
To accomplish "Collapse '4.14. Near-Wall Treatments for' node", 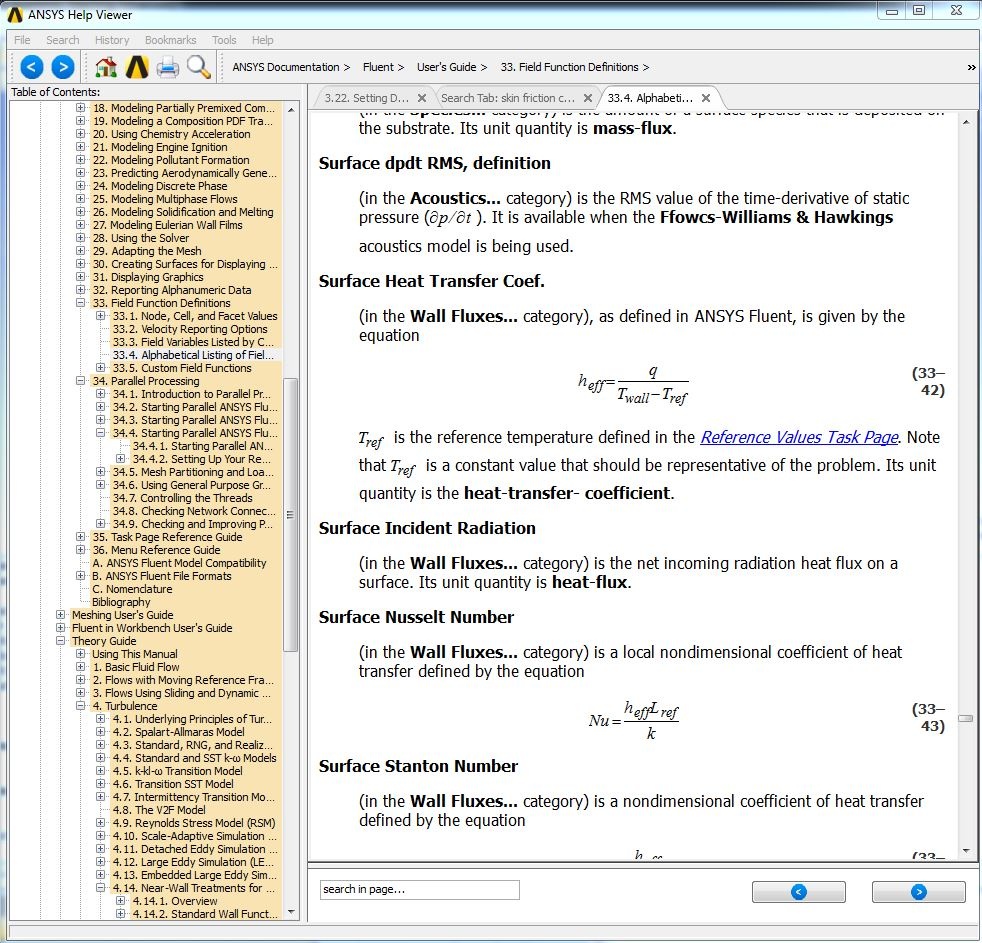I will [100, 888].
